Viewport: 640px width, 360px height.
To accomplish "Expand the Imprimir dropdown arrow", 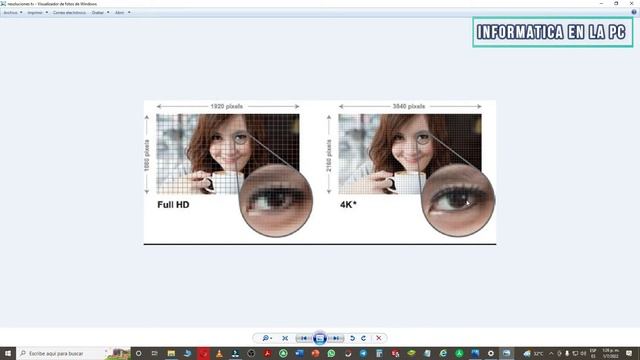I will click(47, 13).
